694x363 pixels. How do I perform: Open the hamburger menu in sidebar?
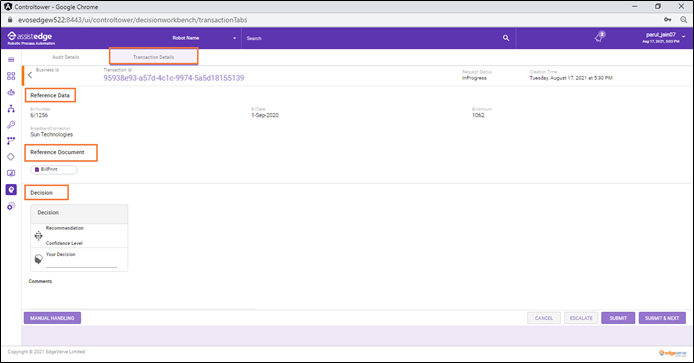(11, 60)
